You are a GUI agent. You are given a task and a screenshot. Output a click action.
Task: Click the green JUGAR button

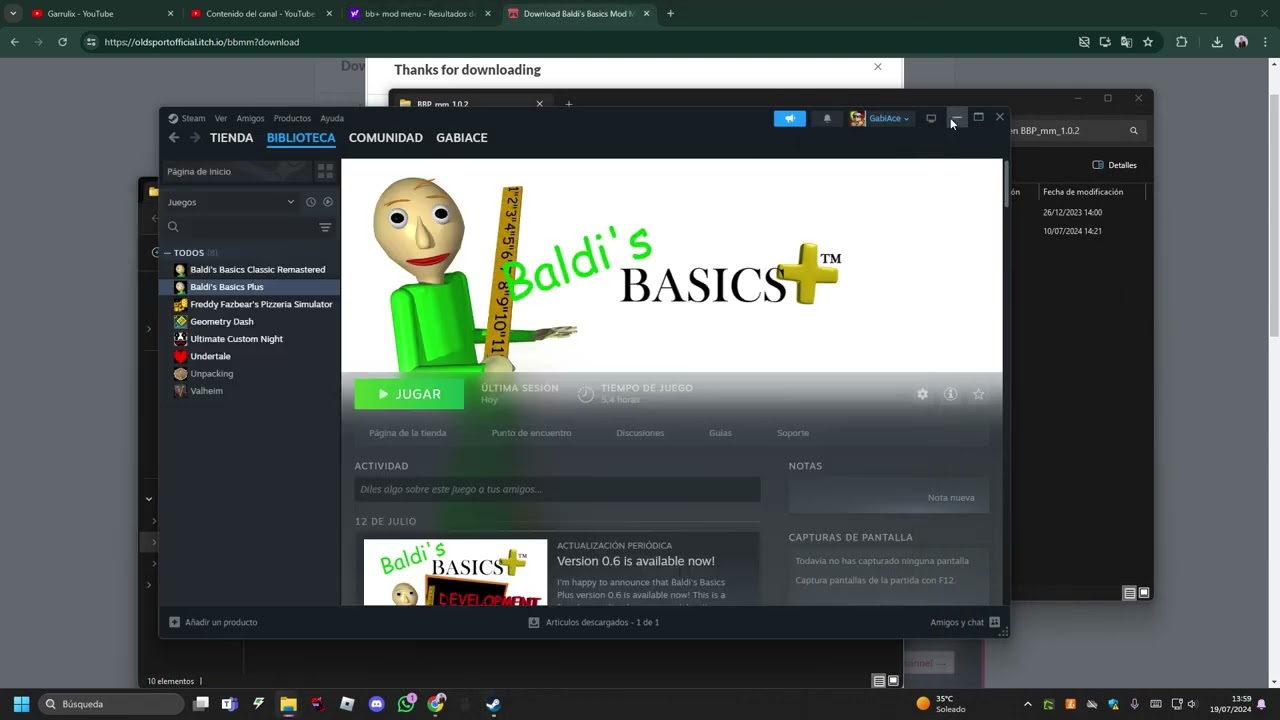coord(409,394)
